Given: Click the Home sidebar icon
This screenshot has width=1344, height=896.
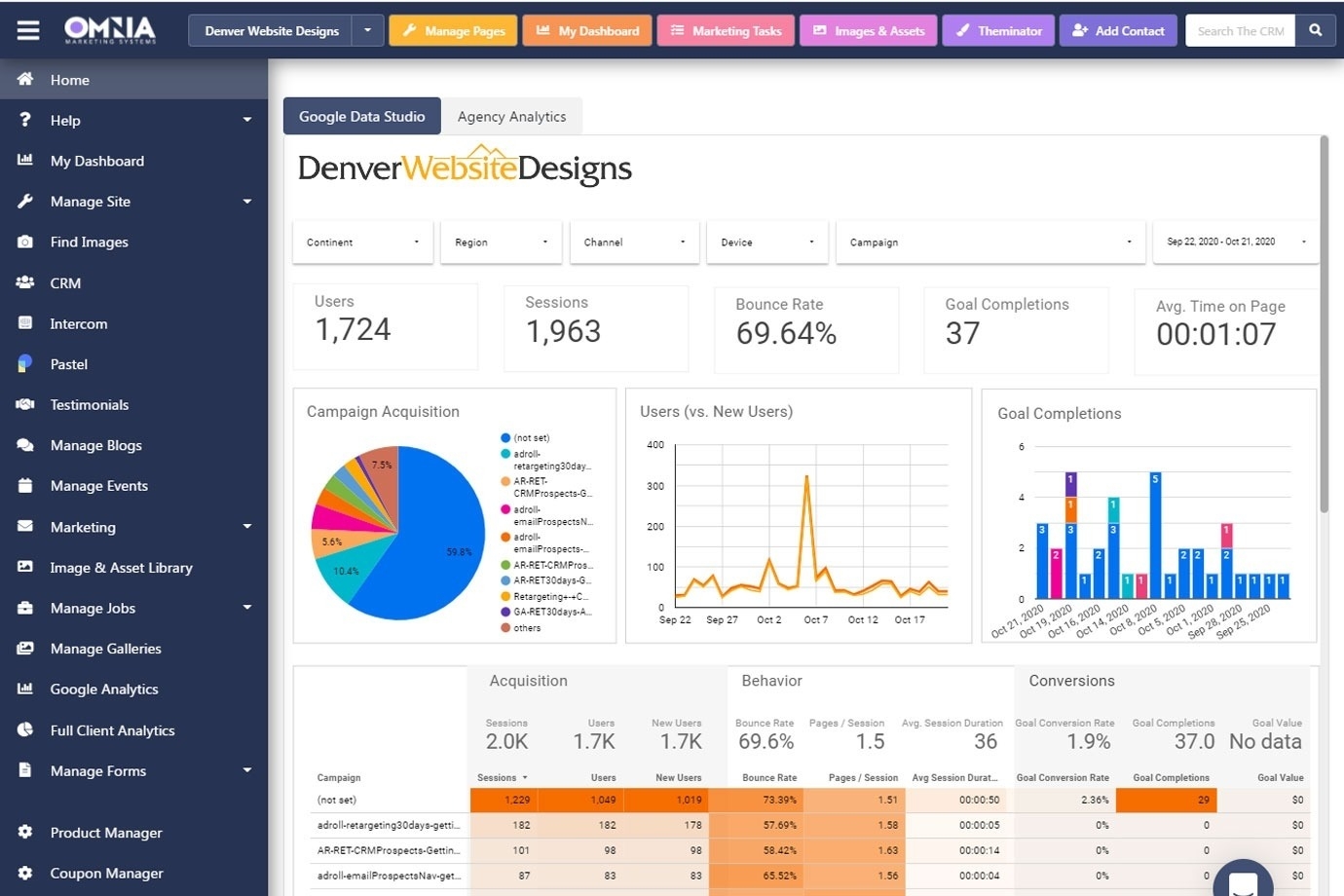Looking at the screenshot, I should 25,79.
